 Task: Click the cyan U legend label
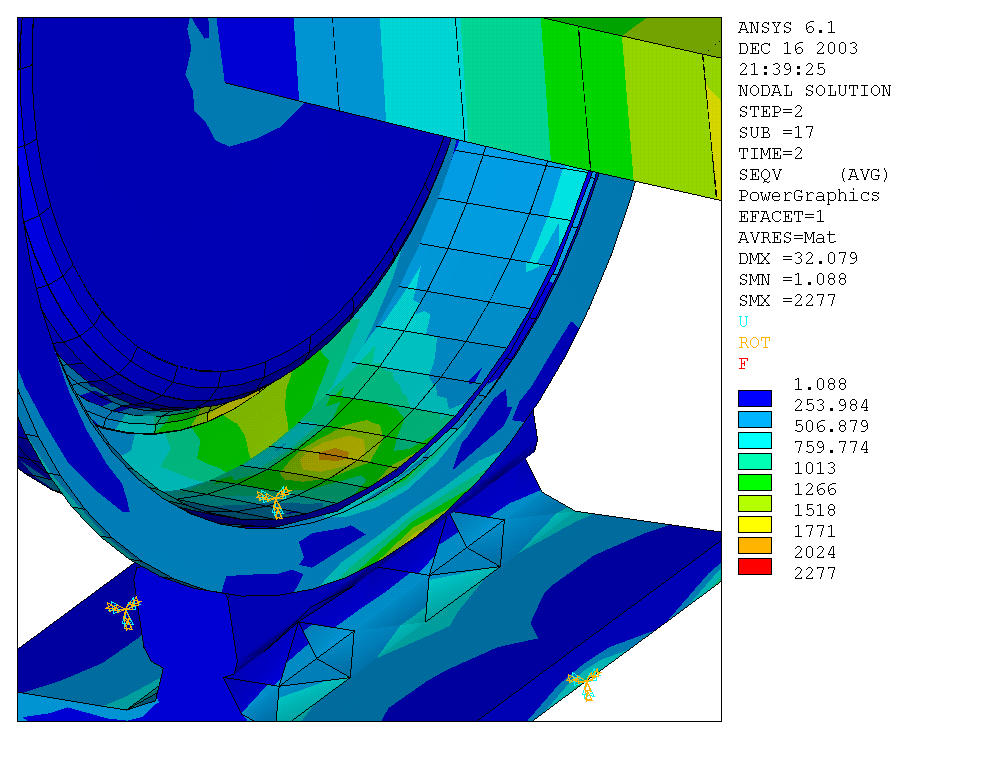743,322
